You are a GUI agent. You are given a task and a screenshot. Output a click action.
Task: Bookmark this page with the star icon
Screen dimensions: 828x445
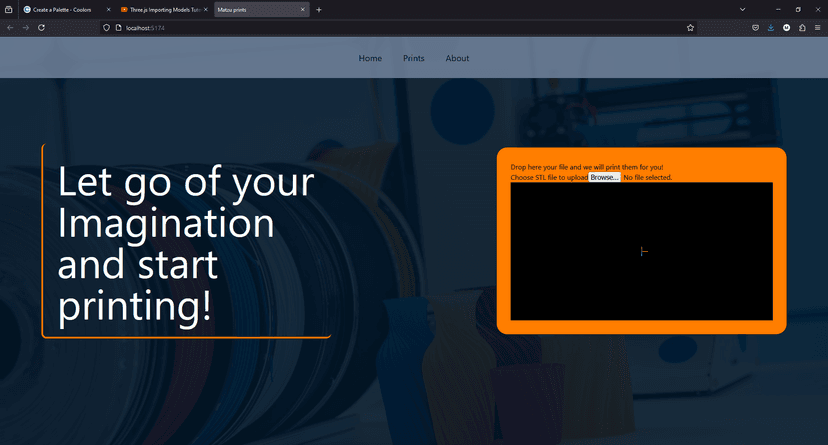pyautogui.click(x=690, y=28)
